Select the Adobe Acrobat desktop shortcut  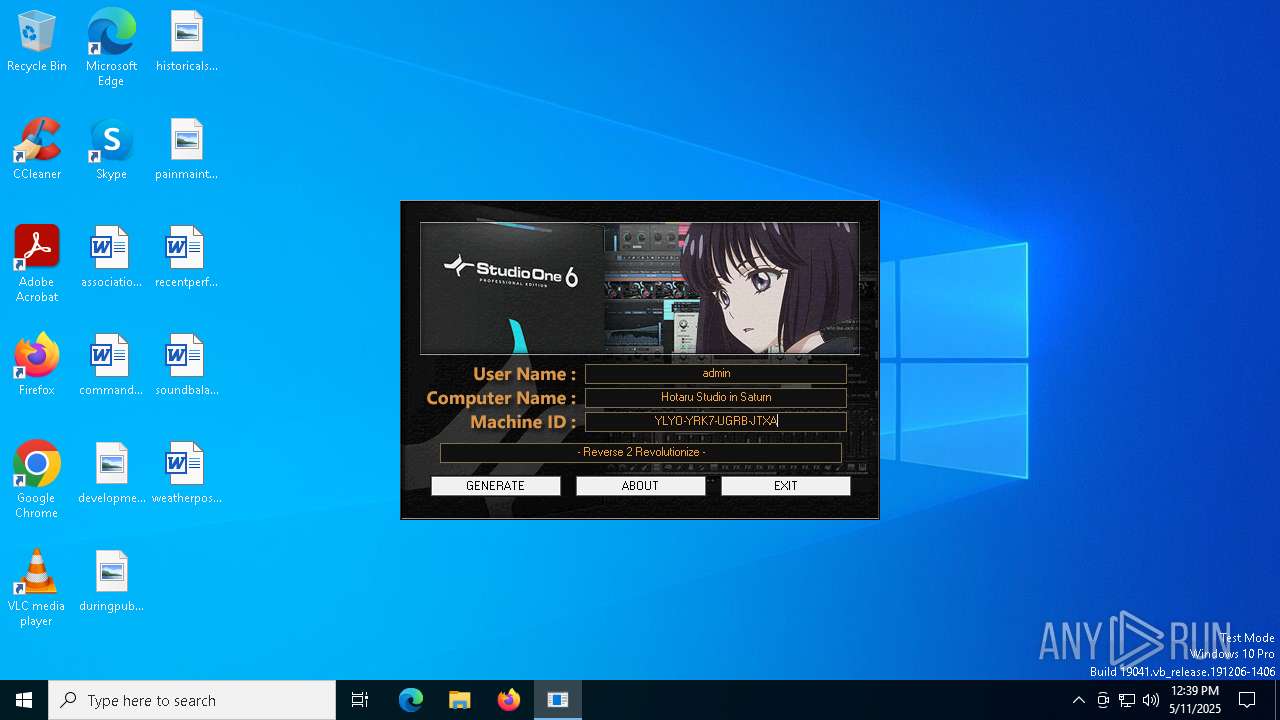coord(37,264)
